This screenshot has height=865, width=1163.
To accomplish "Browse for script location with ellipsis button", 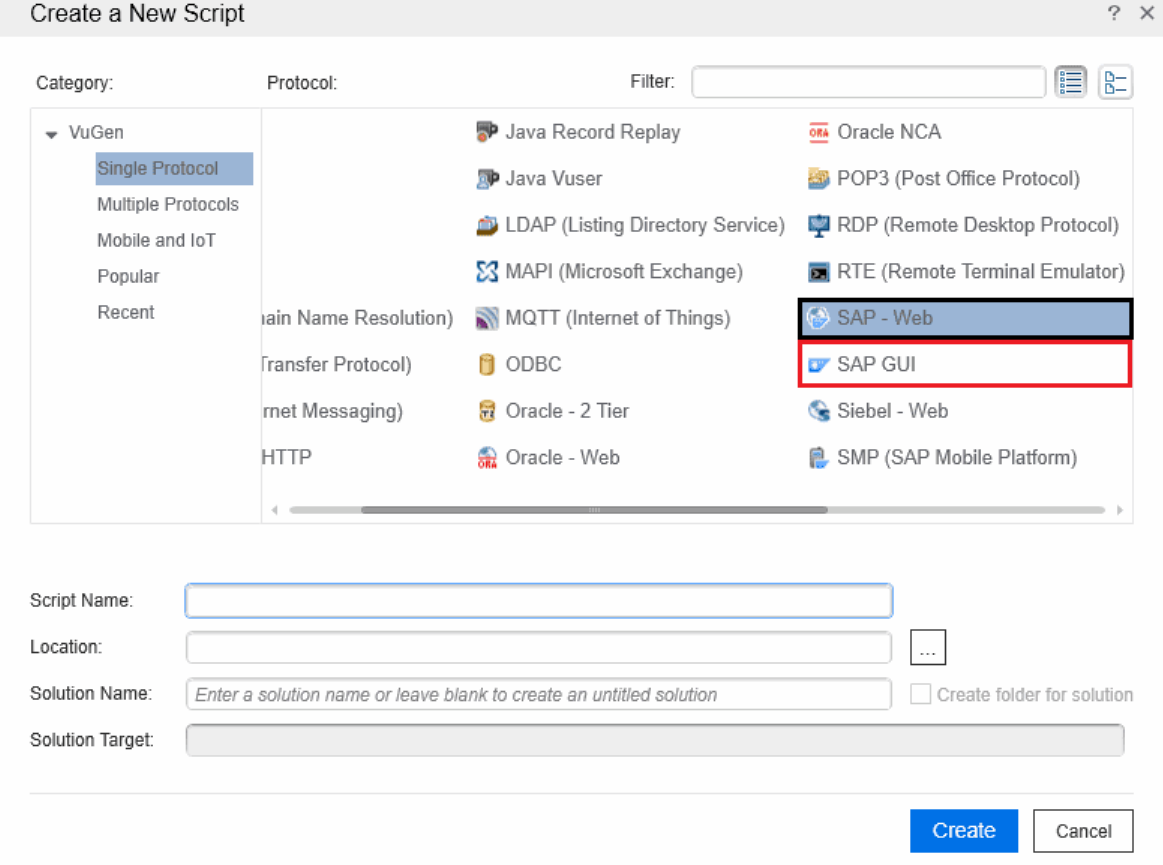I will click(928, 648).
